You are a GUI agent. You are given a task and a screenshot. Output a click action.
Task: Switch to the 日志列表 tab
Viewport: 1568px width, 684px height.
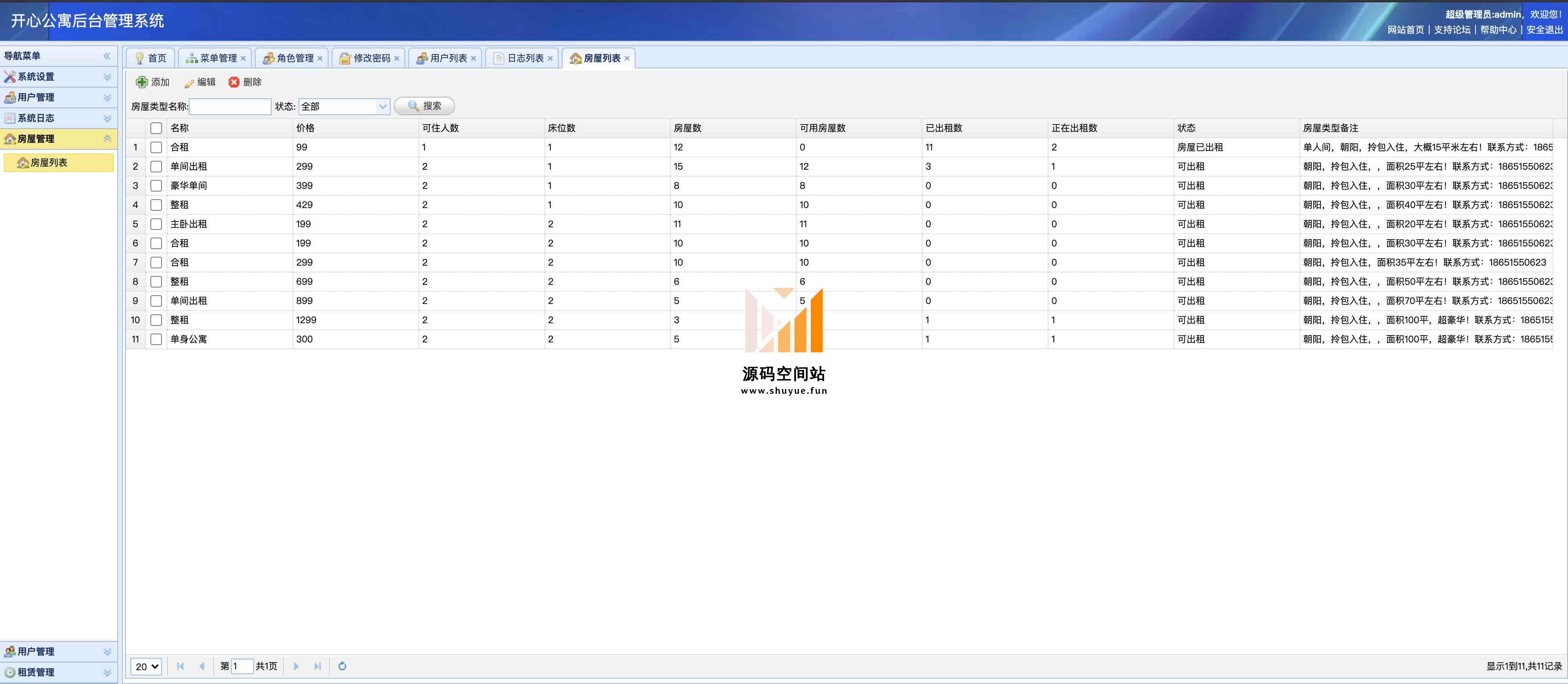tap(525, 58)
